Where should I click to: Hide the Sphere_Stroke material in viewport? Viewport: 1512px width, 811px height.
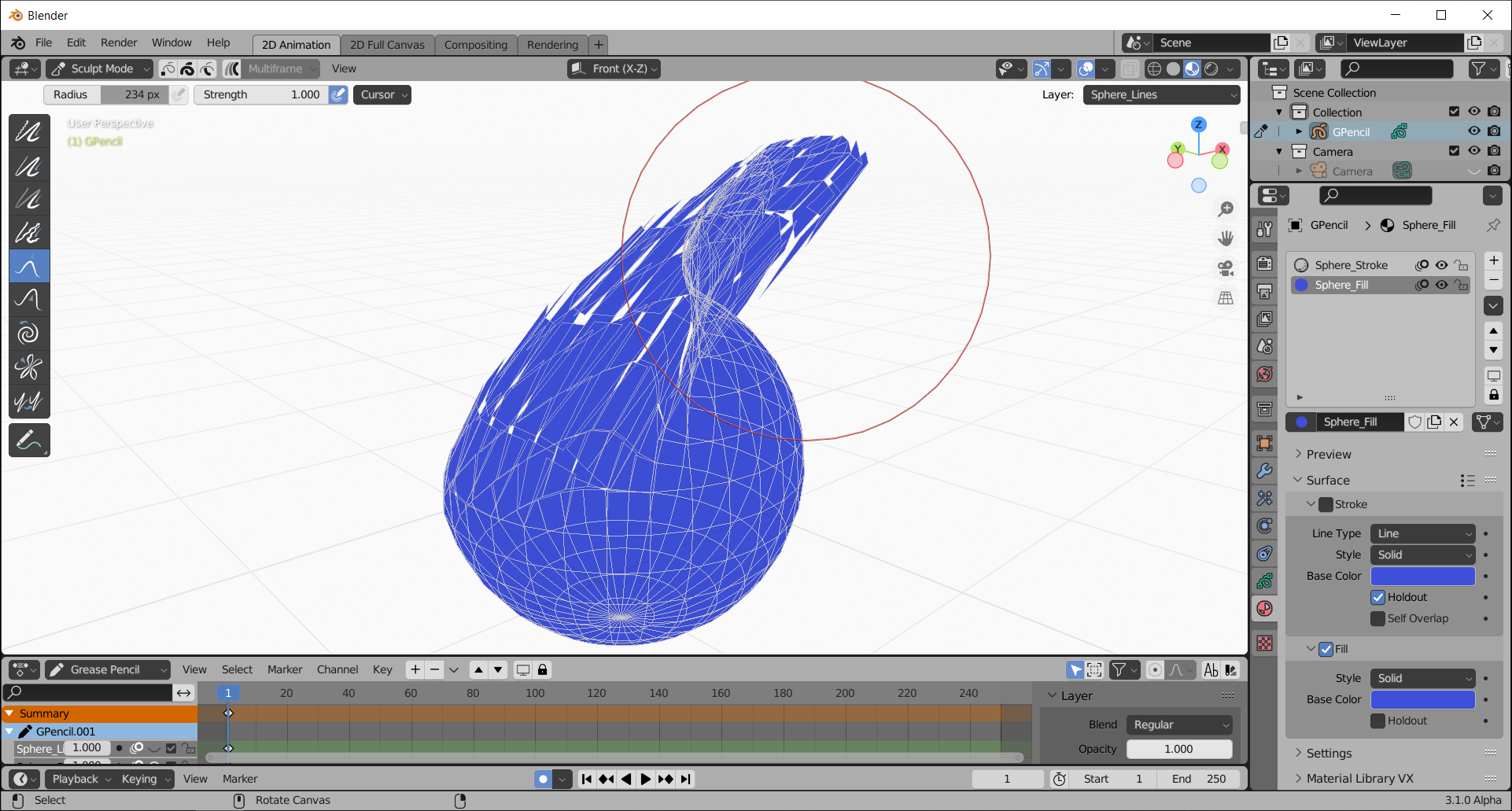pyautogui.click(x=1441, y=265)
